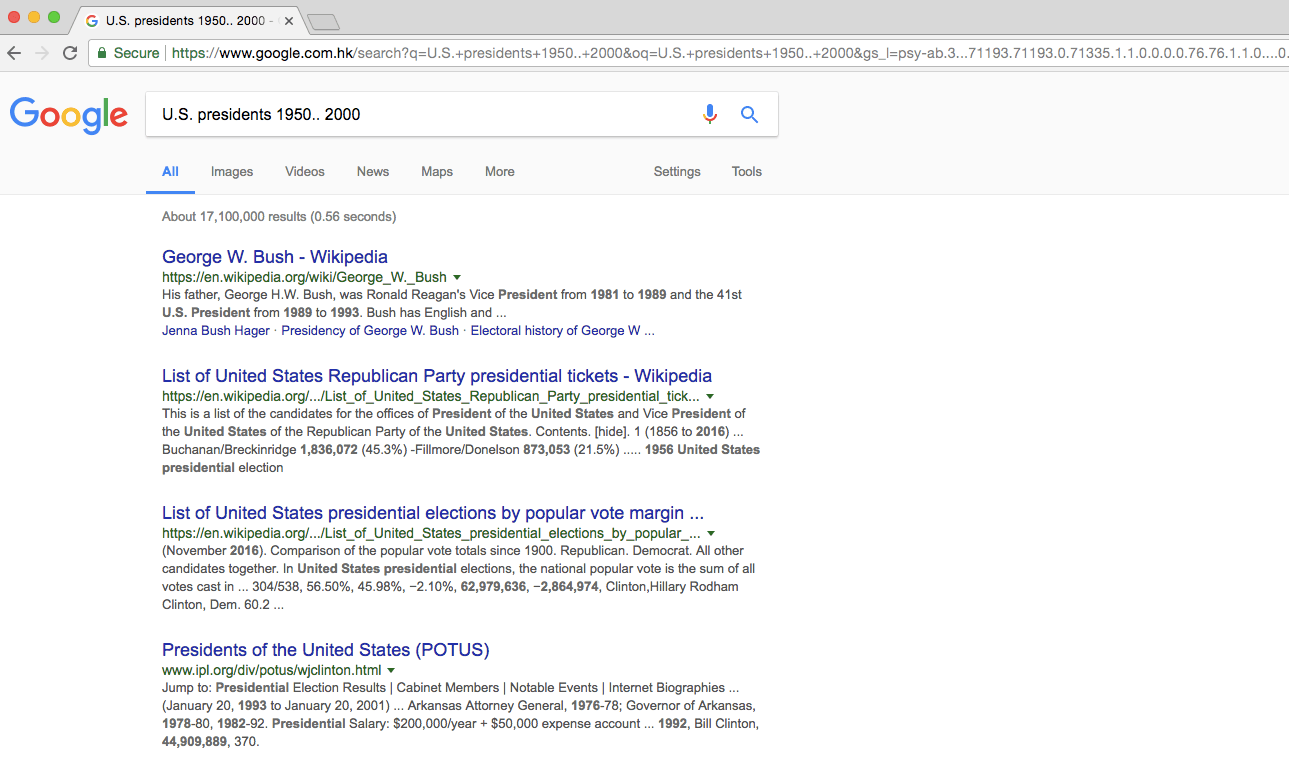Screen dimensions: 1289x771
Task: Open Presidents of the United States (POTUS) result
Action: coord(326,650)
